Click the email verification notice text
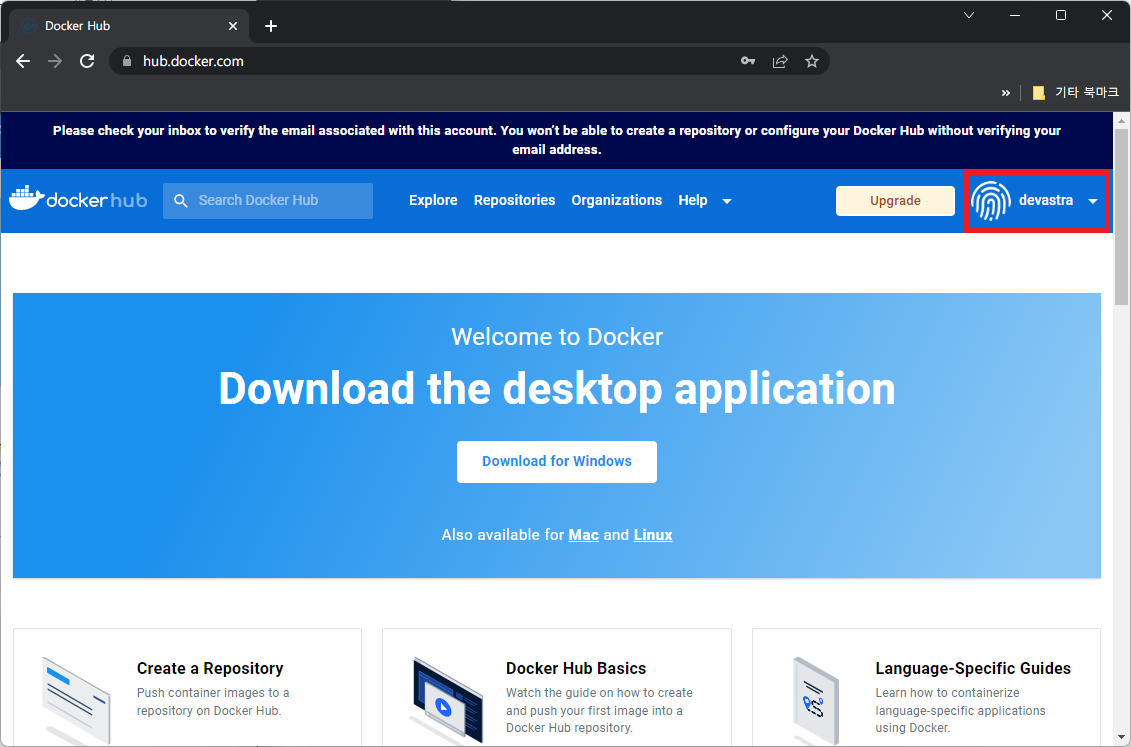Viewport: 1131px width, 747px height. (557, 140)
